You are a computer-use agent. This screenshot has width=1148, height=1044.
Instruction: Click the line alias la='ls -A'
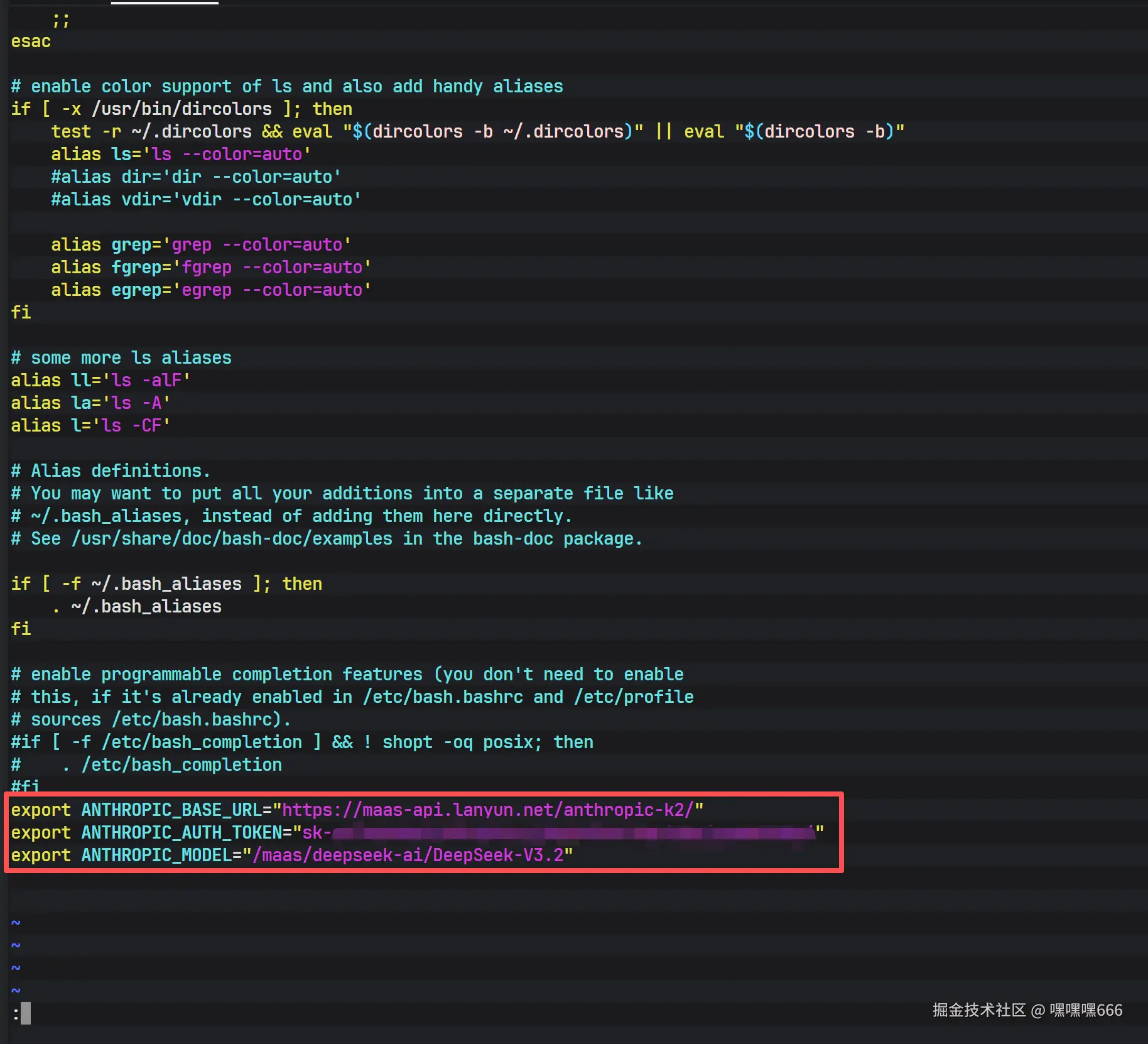90,403
